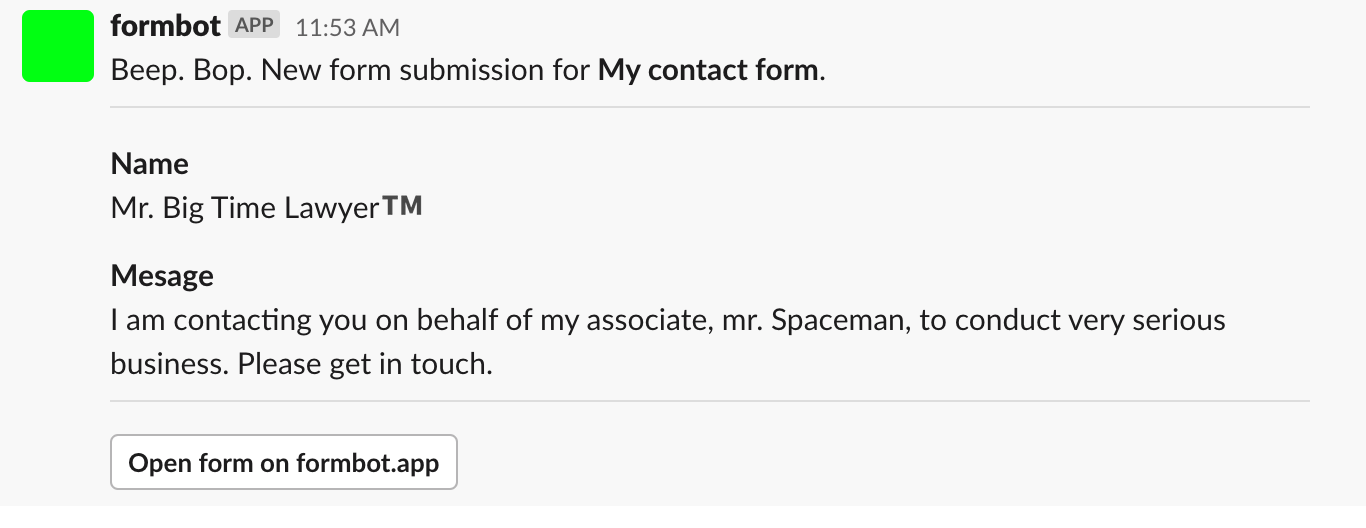Screen dimensions: 1366x528
Task: Open the formbot sender name profile
Action: click(x=165, y=27)
